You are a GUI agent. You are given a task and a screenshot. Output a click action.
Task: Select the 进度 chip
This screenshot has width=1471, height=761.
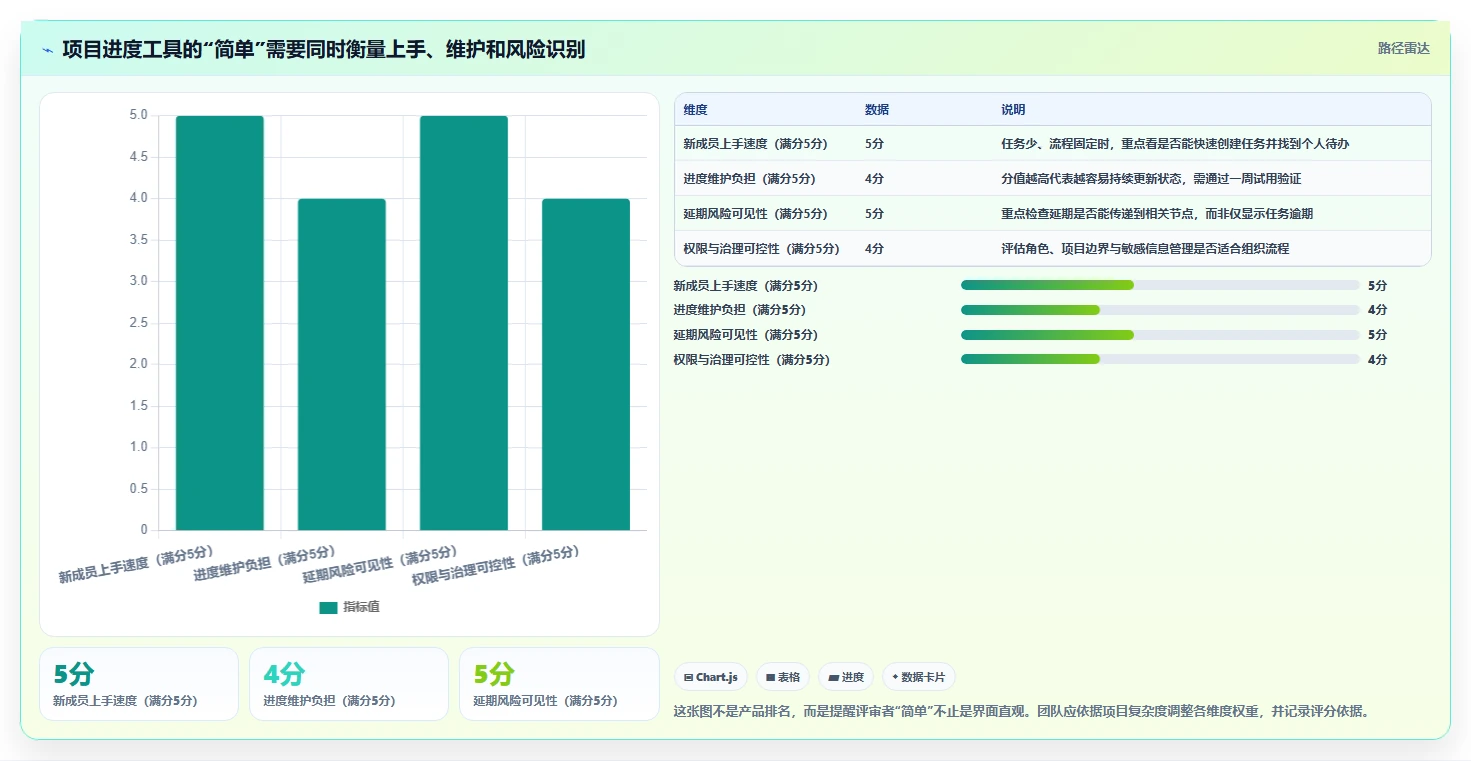coord(846,677)
